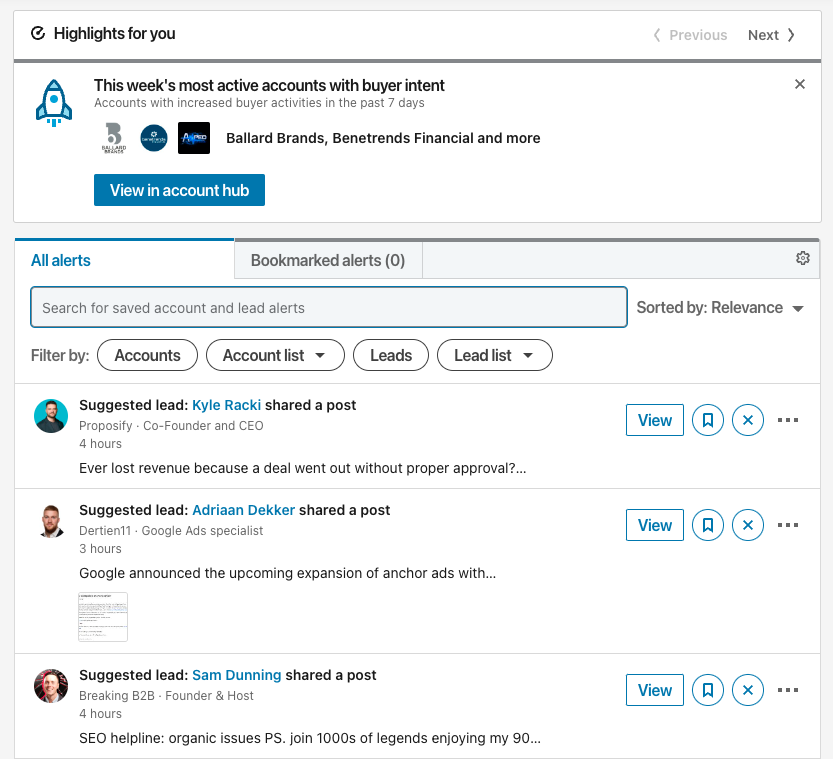Select the All alerts tab

pos(60,259)
